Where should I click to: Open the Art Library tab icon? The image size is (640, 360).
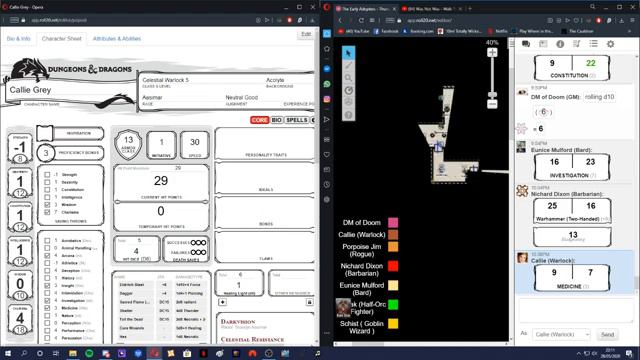click(x=543, y=44)
